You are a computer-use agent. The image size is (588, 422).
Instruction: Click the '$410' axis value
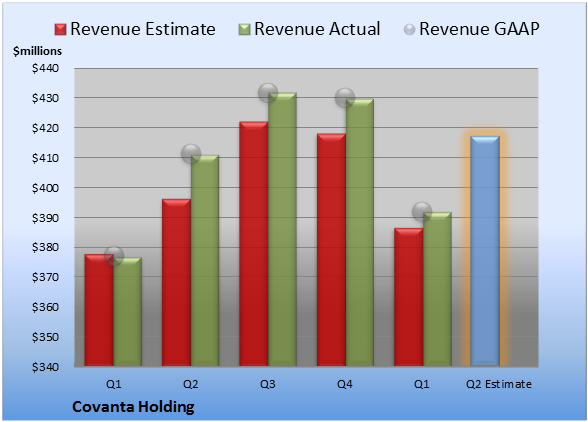[x=45, y=158]
